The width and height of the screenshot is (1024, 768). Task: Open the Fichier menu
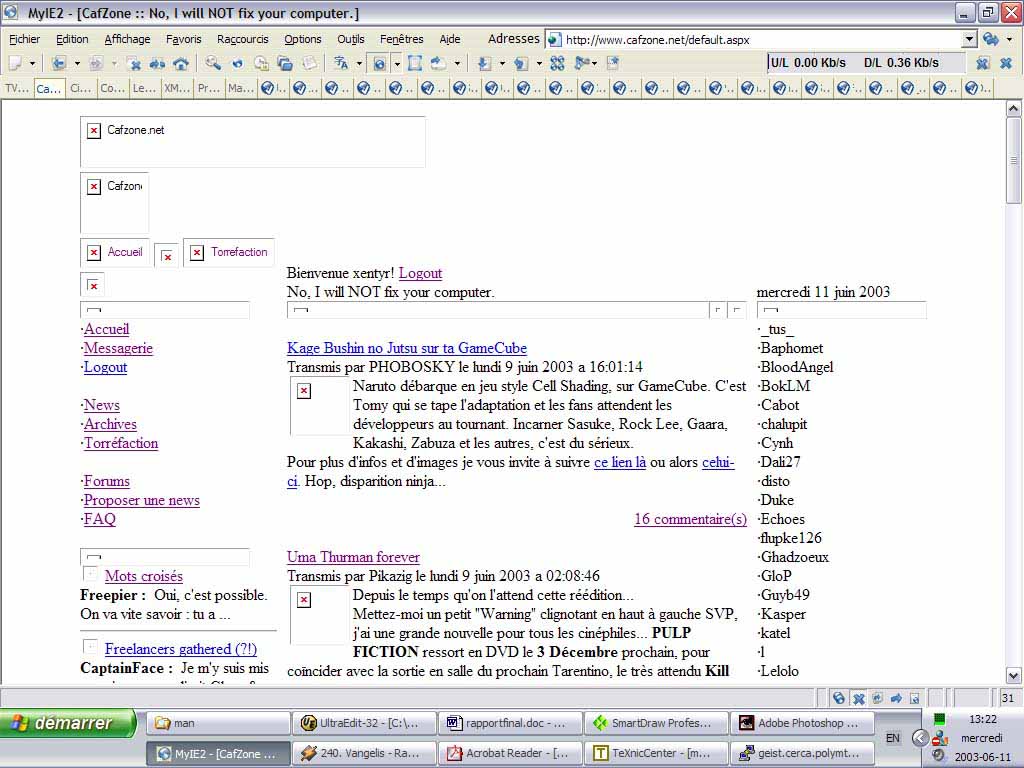tap(24, 39)
